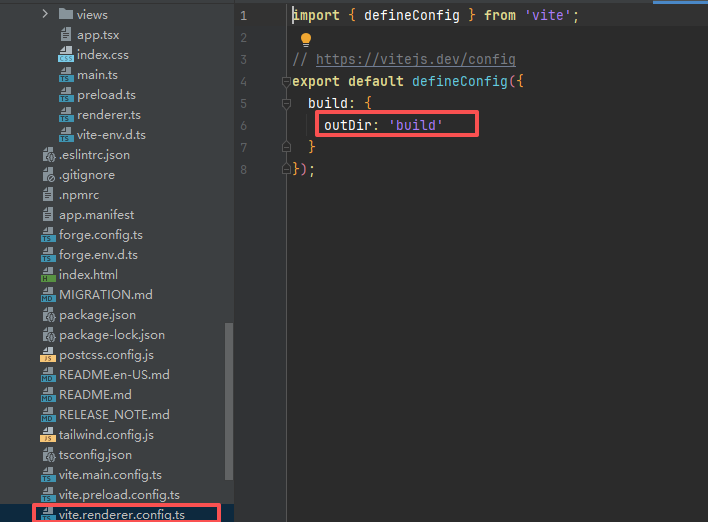Click fold end marker on line 8
The image size is (708, 522).
pos(286,169)
